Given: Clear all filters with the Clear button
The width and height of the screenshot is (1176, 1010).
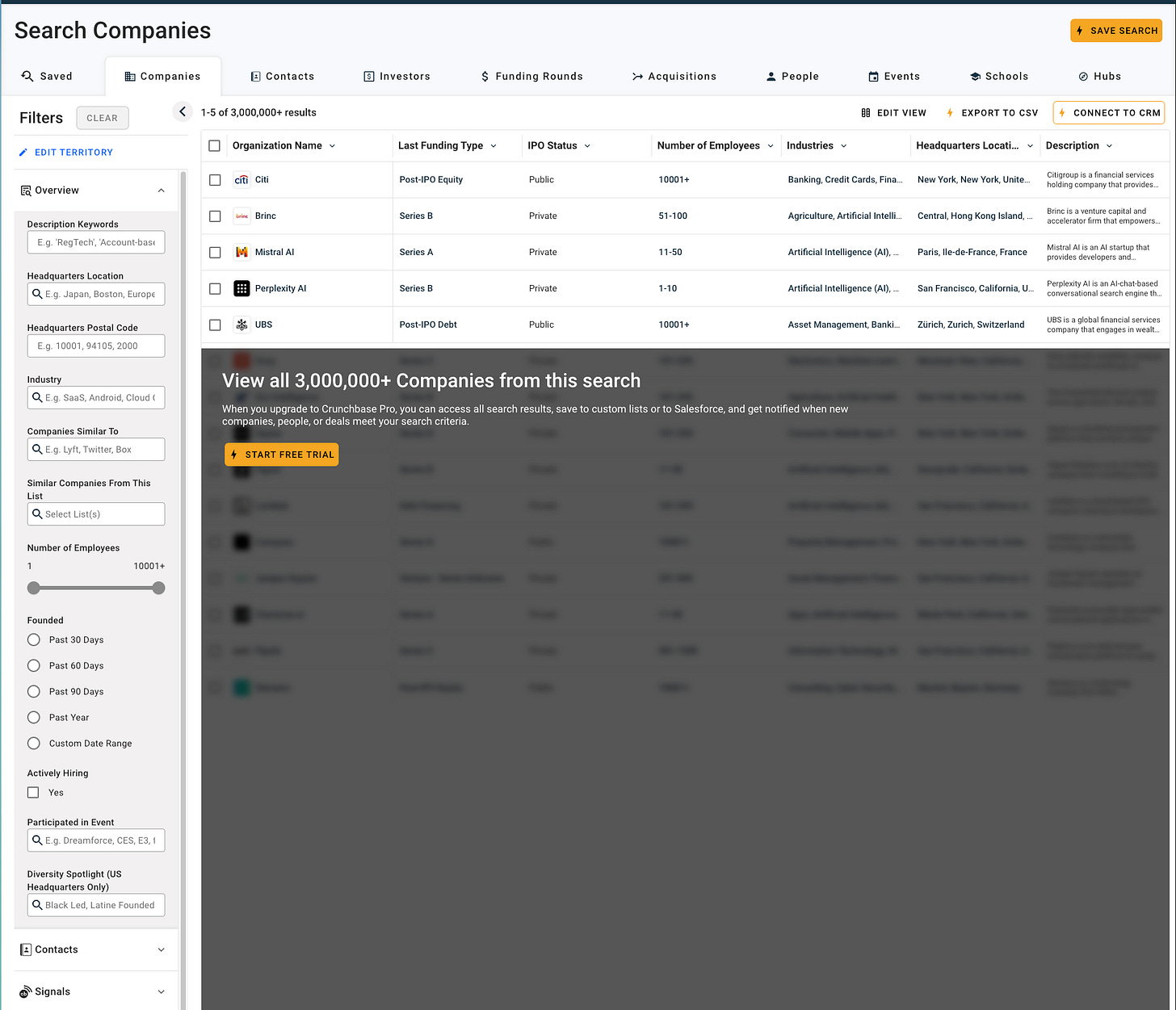Looking at the screenshot, I should (x=103, y=118).
